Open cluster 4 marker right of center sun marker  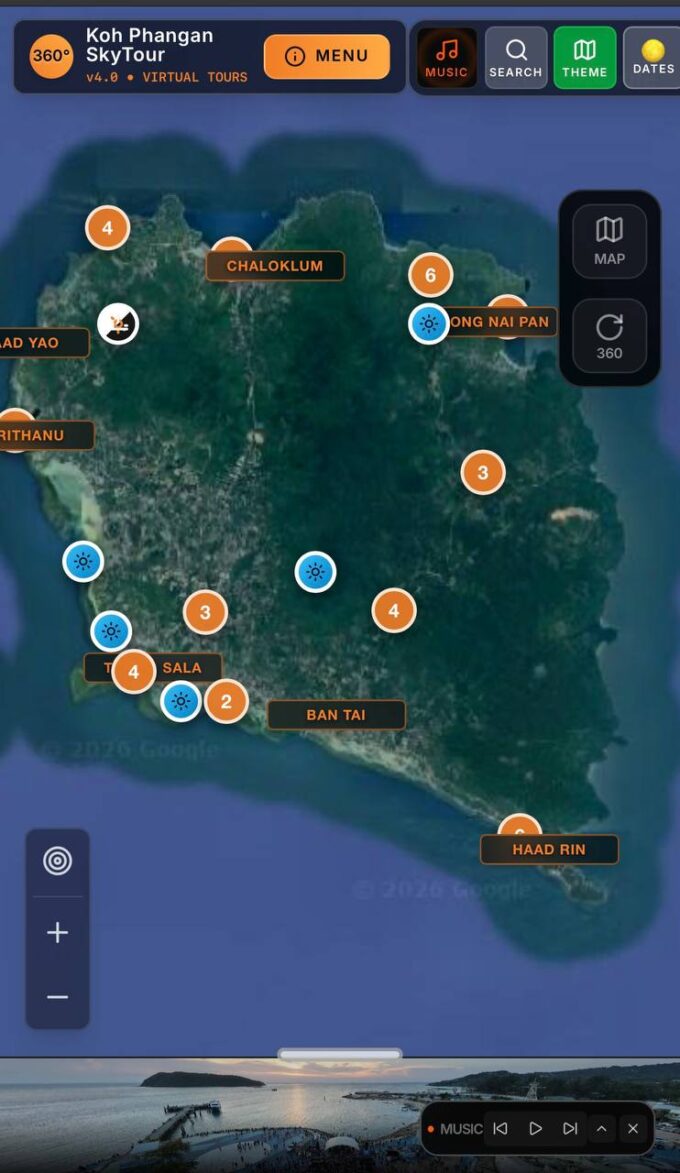[x=394, y=610]
